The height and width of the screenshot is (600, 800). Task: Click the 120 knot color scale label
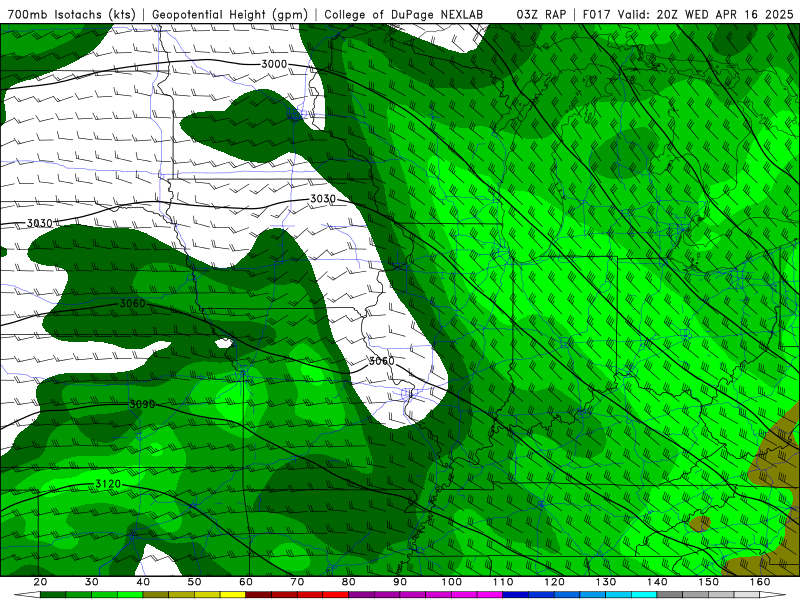[555, 582]
